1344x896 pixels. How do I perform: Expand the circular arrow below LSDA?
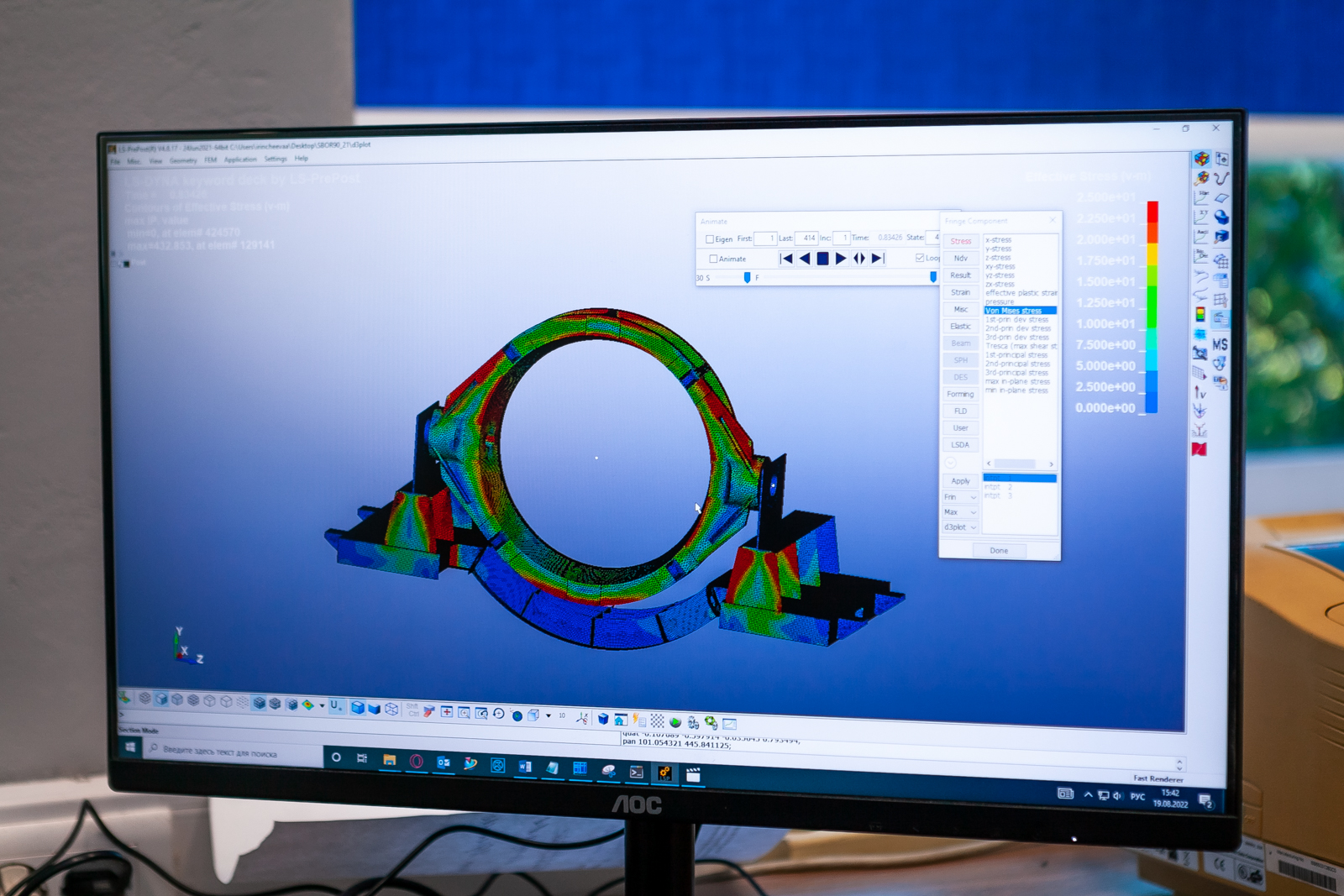click(x=951, y=463)
